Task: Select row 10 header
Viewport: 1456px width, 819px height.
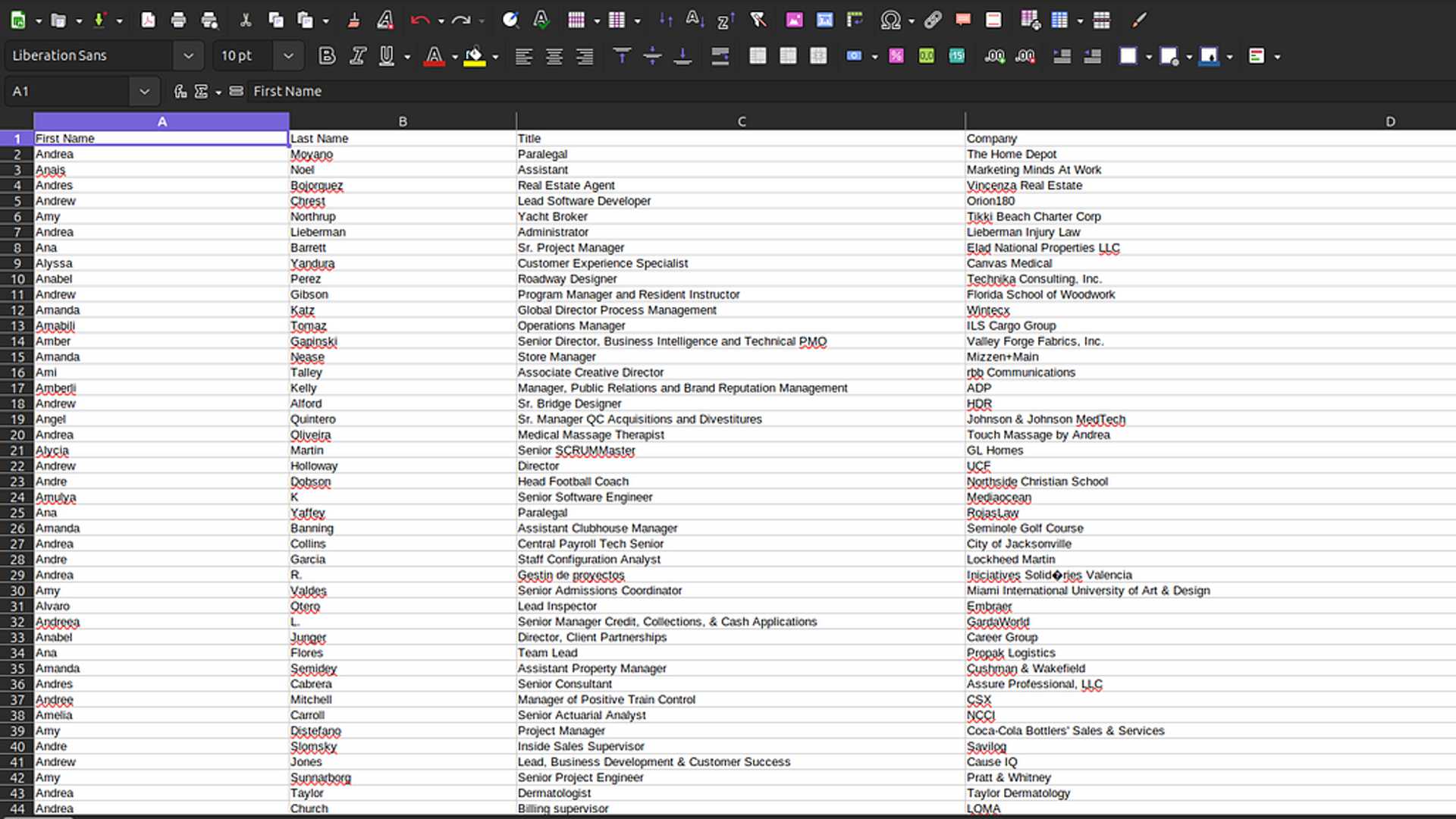Action: tap(17, 279)
